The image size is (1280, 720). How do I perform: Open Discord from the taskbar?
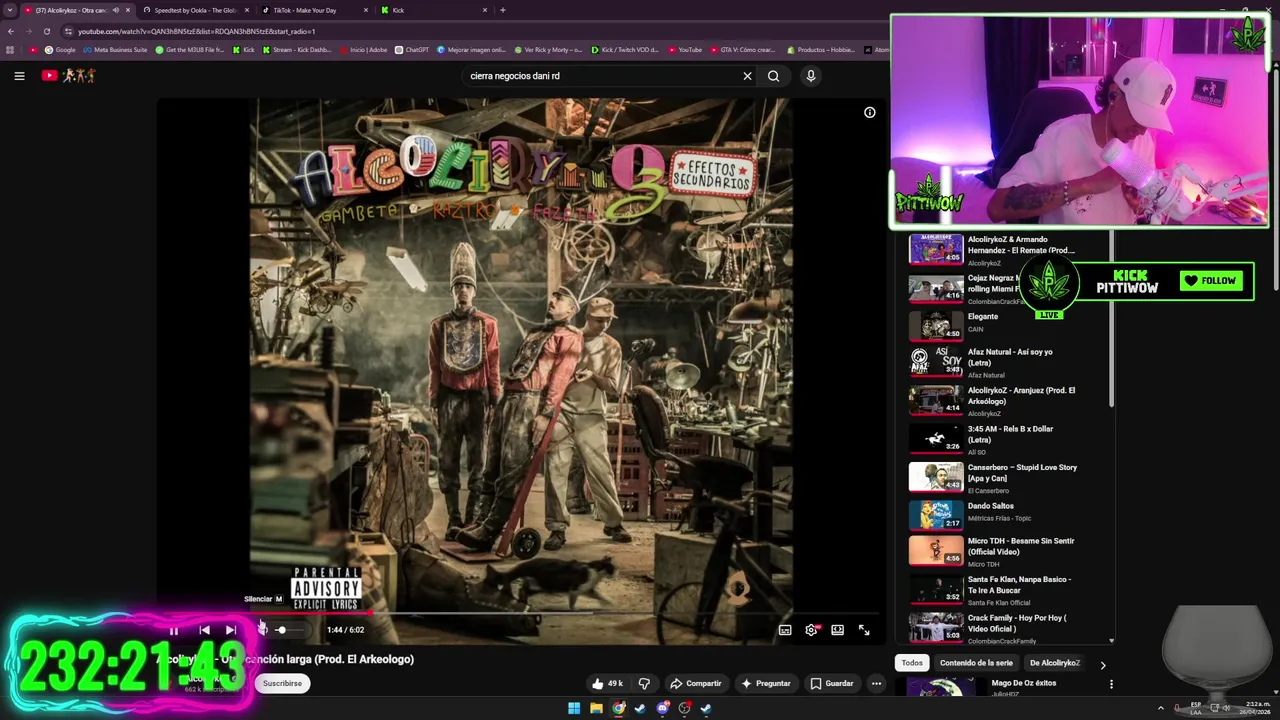pos(662,709)
